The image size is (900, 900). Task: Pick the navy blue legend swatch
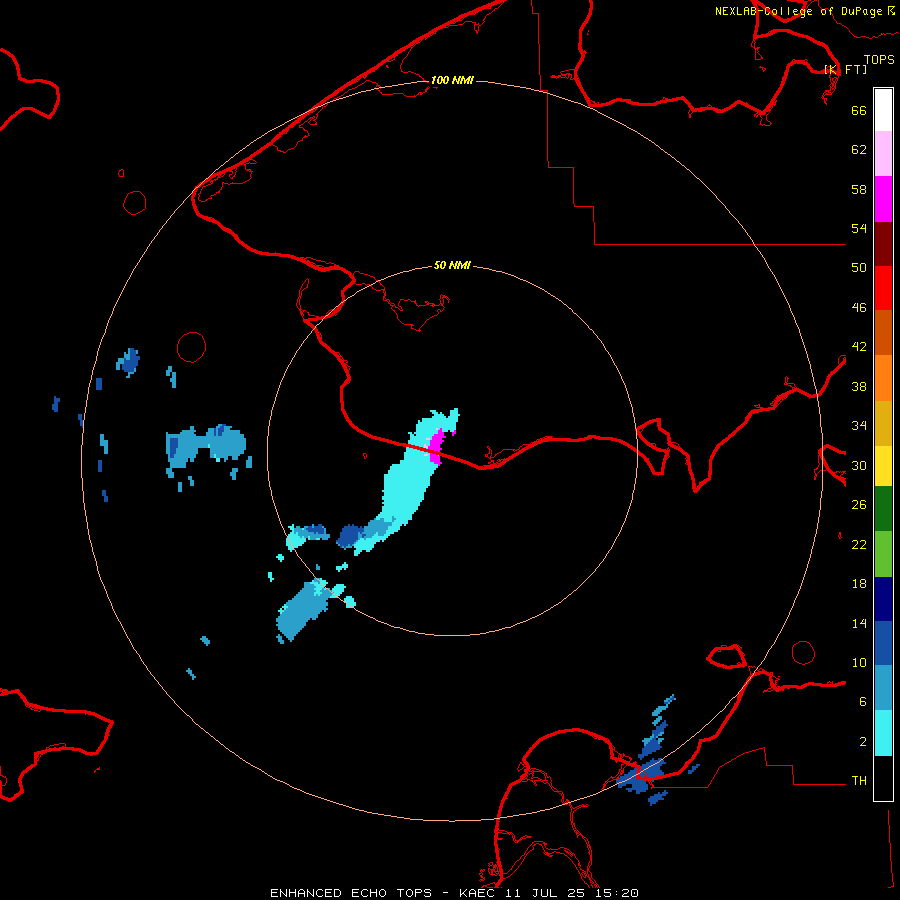(x=883, y=599)
